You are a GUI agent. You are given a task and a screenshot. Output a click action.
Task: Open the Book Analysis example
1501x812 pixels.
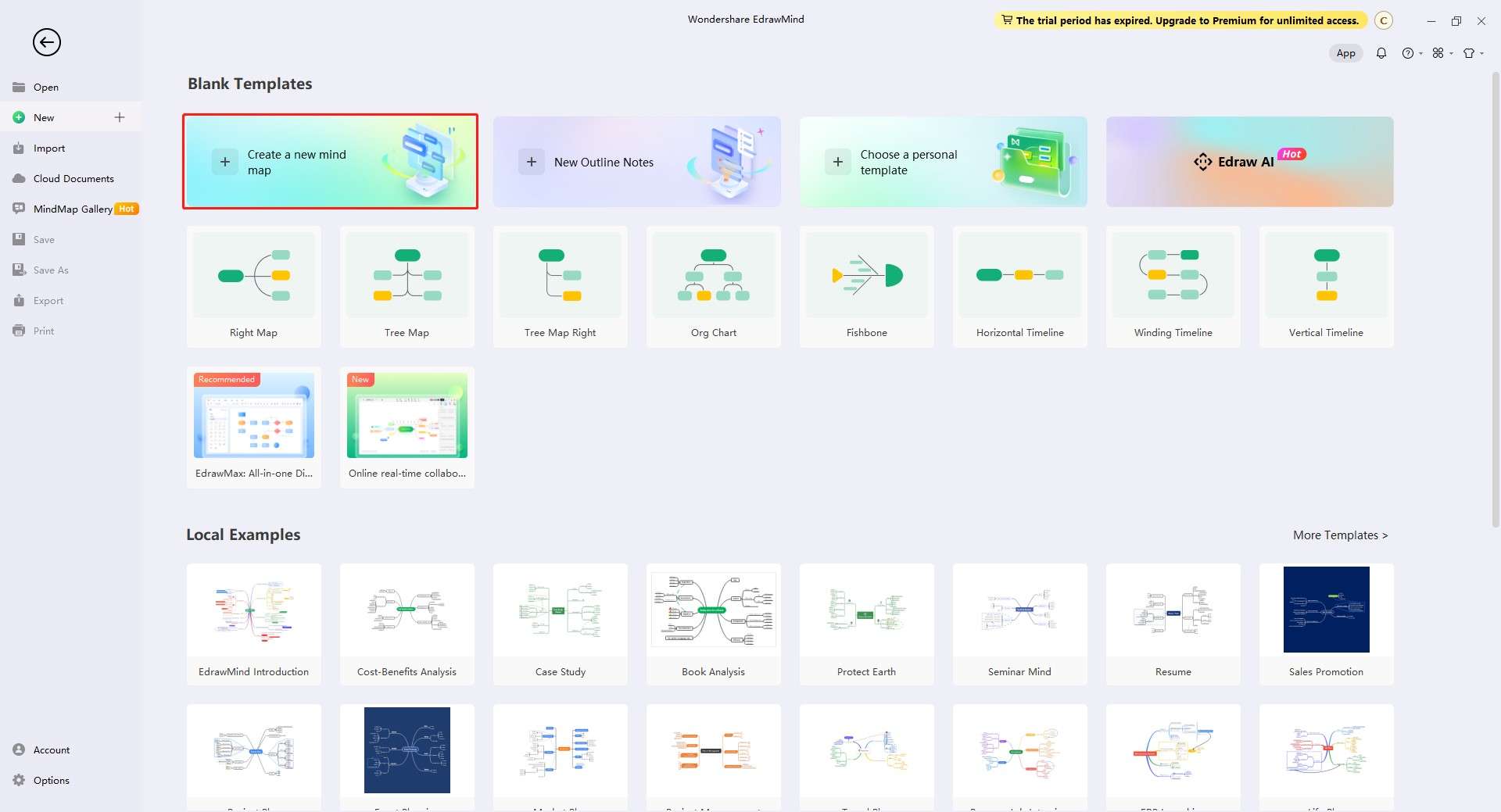[x=713, y=624]
